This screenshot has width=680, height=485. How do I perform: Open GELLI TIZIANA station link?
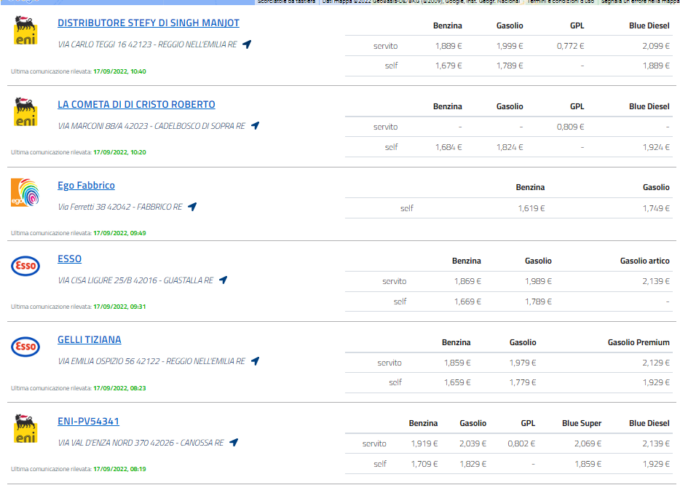point(89,340)
